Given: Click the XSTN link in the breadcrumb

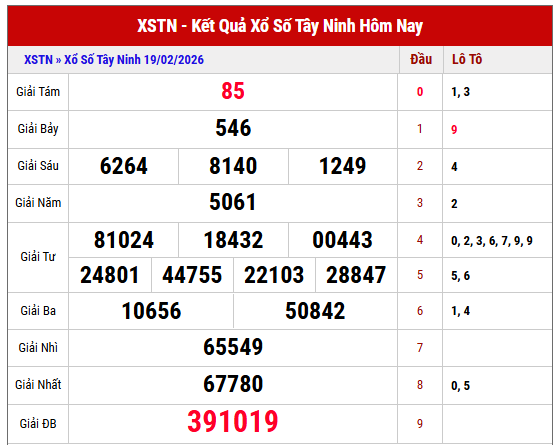Looking at the screenshot, I should 38,59.
